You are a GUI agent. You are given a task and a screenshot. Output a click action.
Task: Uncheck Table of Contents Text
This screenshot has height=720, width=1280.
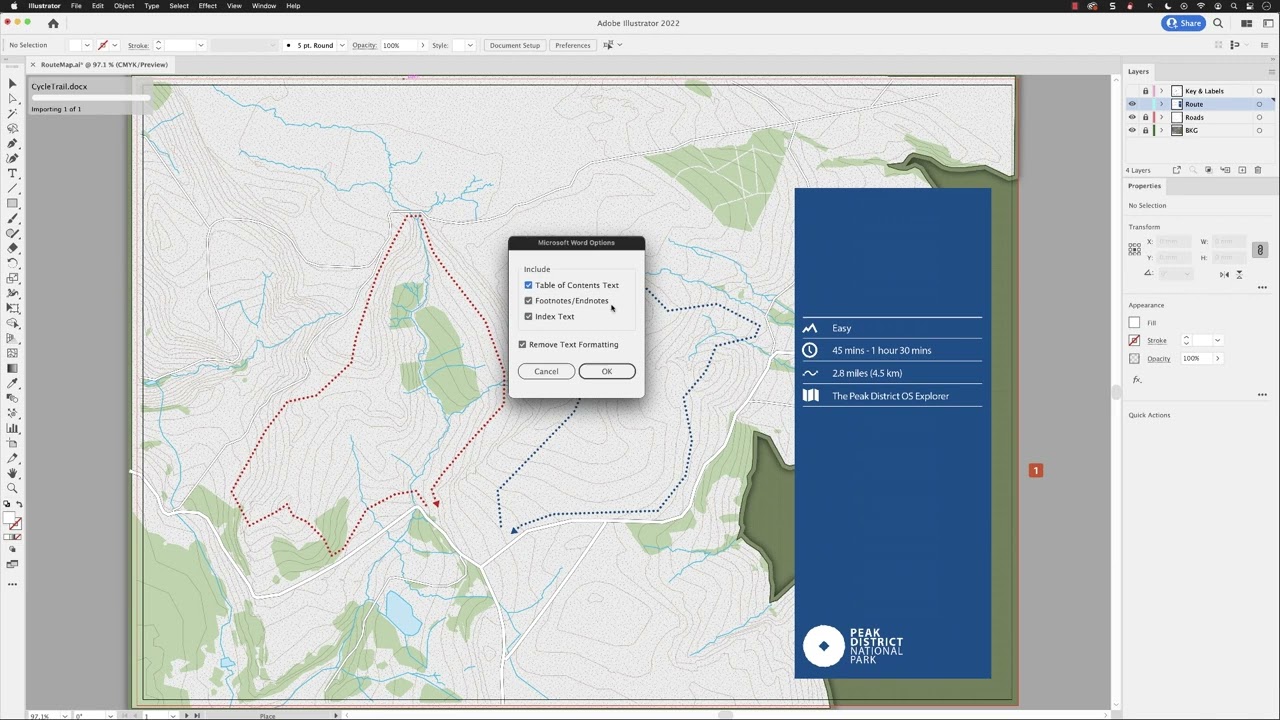[529, 285]
